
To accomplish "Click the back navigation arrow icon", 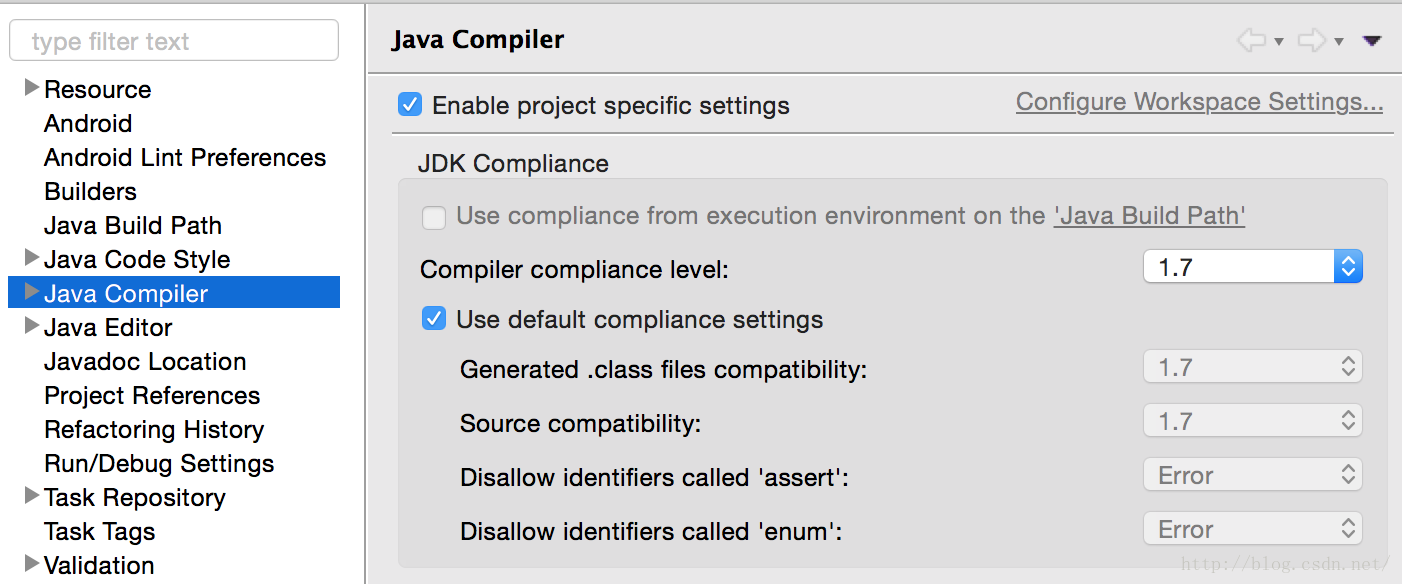I will pos(1251,41).
